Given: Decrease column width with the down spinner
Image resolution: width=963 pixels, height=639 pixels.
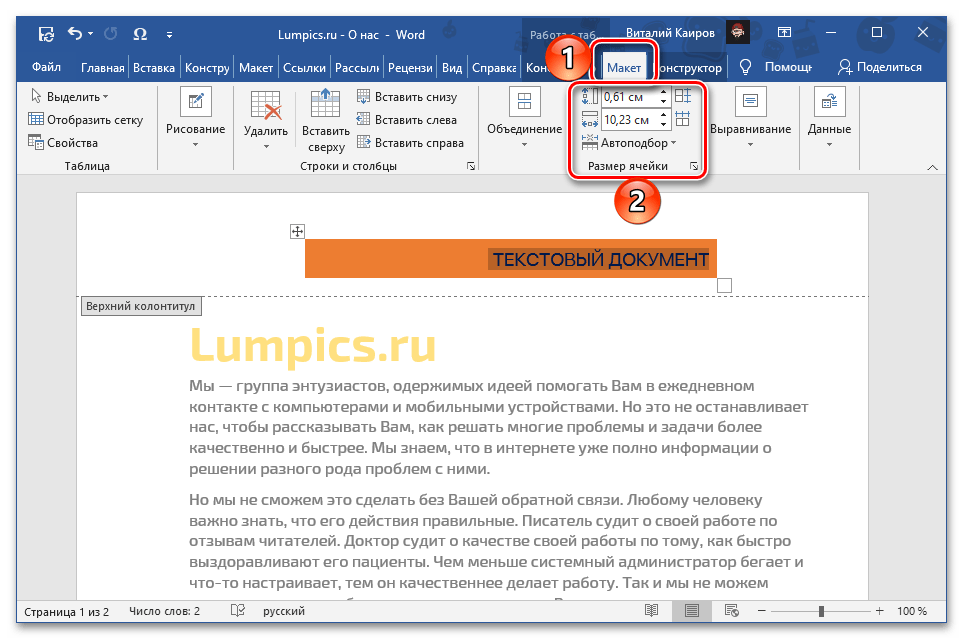Looking at the screenshot, I should click(663, 123).
